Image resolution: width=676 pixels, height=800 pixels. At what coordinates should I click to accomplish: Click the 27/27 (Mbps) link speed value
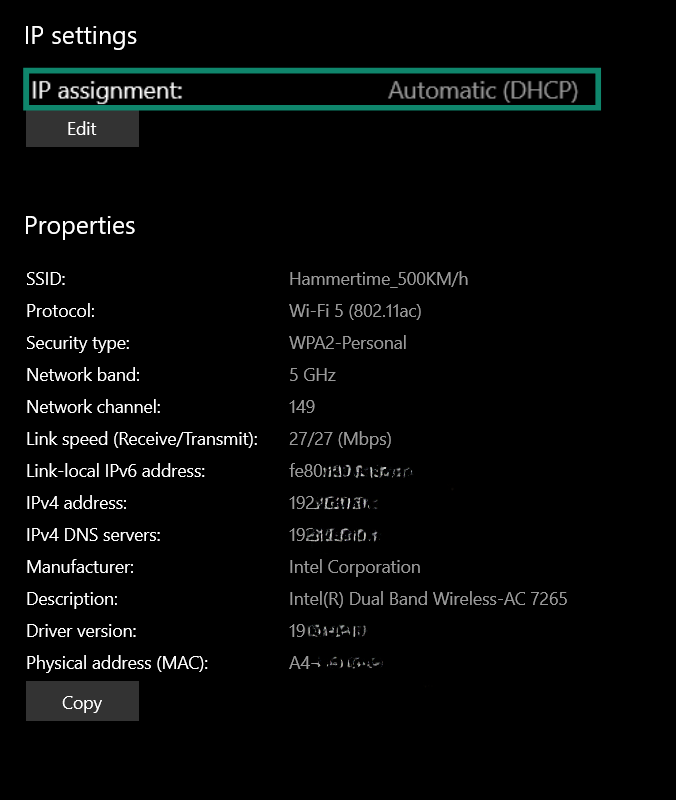pyautogui.click(x=340, y=439)
